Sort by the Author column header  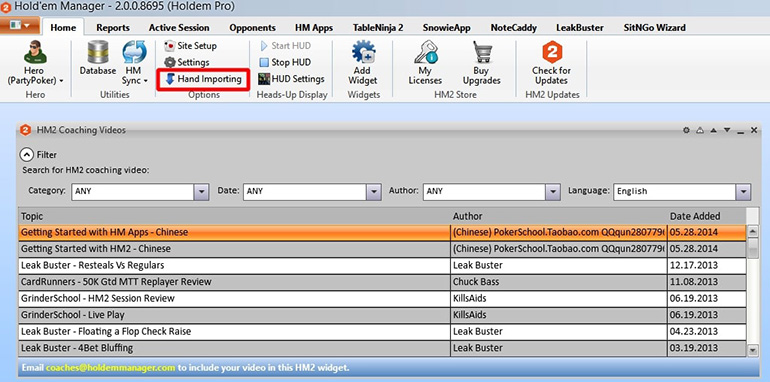coord(559,216)
